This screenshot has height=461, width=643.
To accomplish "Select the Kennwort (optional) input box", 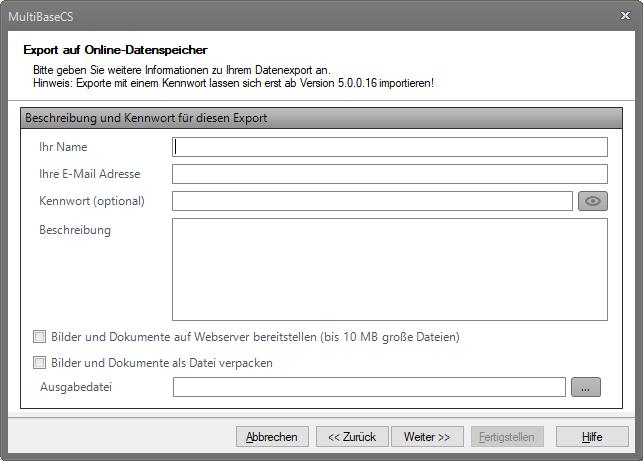I will pyautogui.click(x=372, y=201).
